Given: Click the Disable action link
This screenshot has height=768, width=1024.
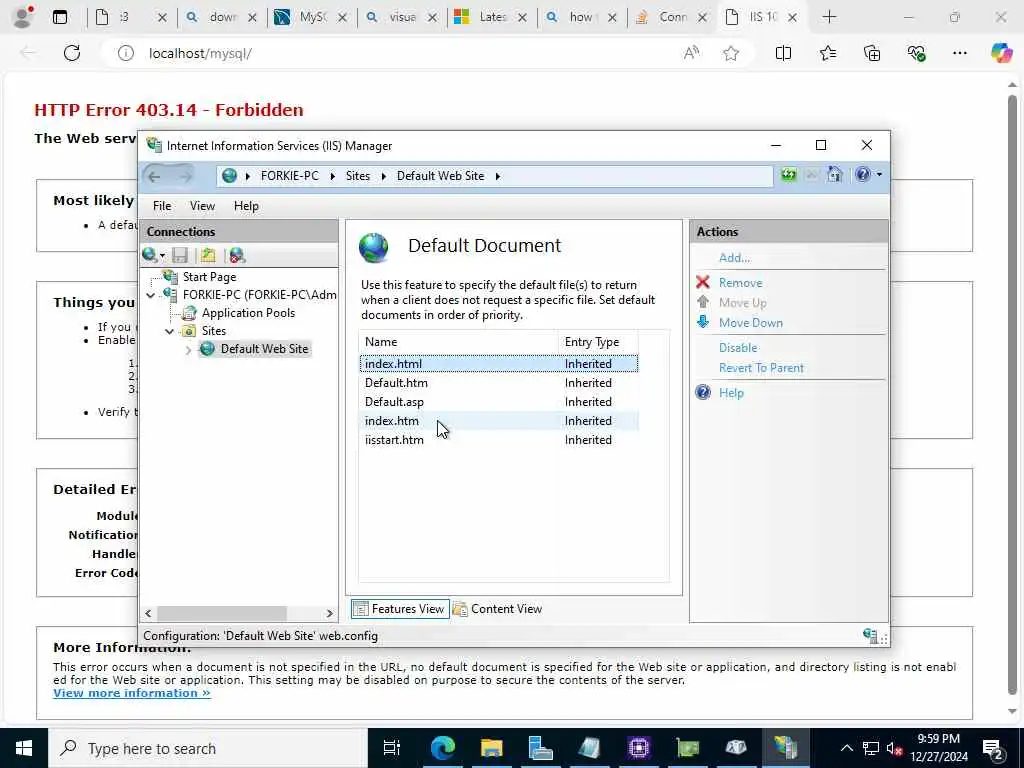Looking at the screenshot, I should click(x=738, y=347).
